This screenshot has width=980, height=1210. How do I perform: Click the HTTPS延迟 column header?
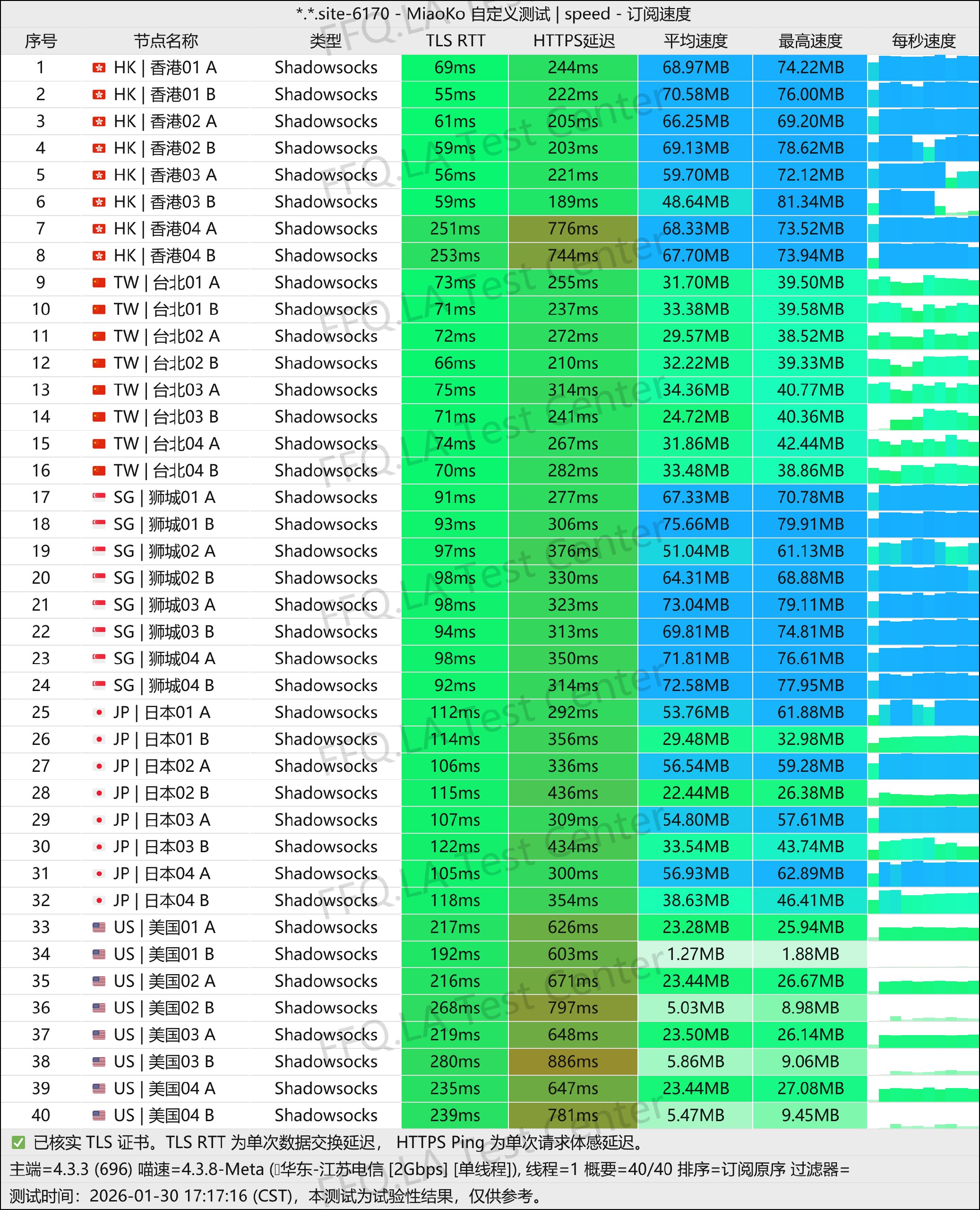pos(574,41)
